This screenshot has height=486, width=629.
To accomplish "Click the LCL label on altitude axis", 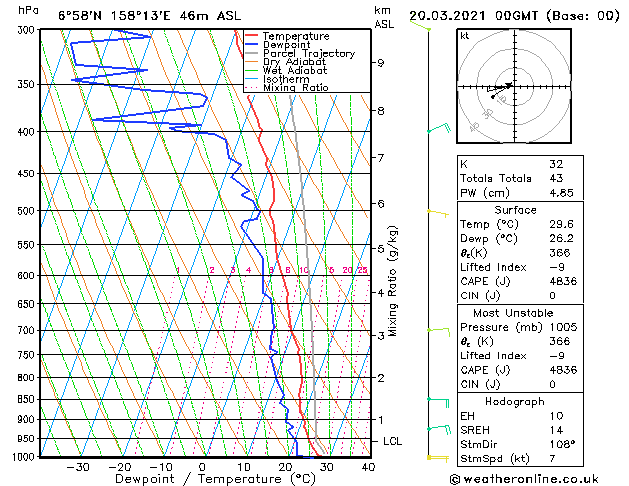I will pos(392,441).
